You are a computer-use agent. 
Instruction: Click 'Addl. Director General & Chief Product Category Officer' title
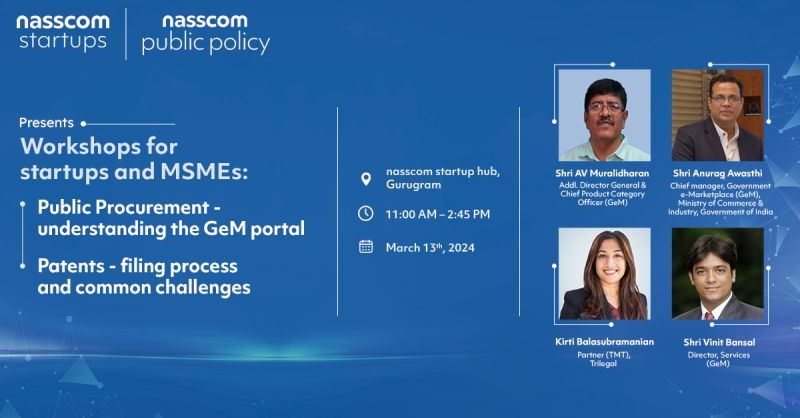tap(603, 194)
